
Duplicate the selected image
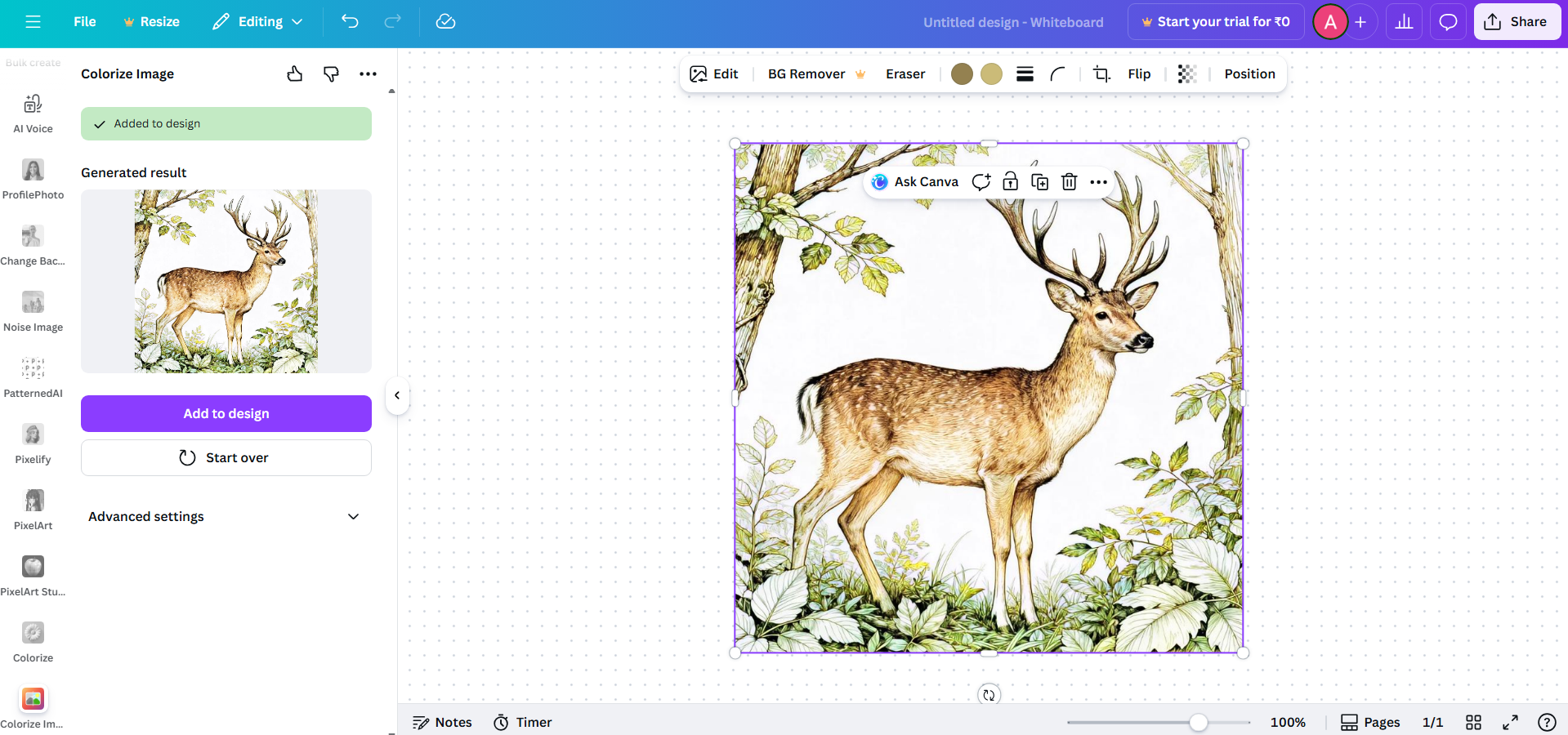[x=1039, y=182]
